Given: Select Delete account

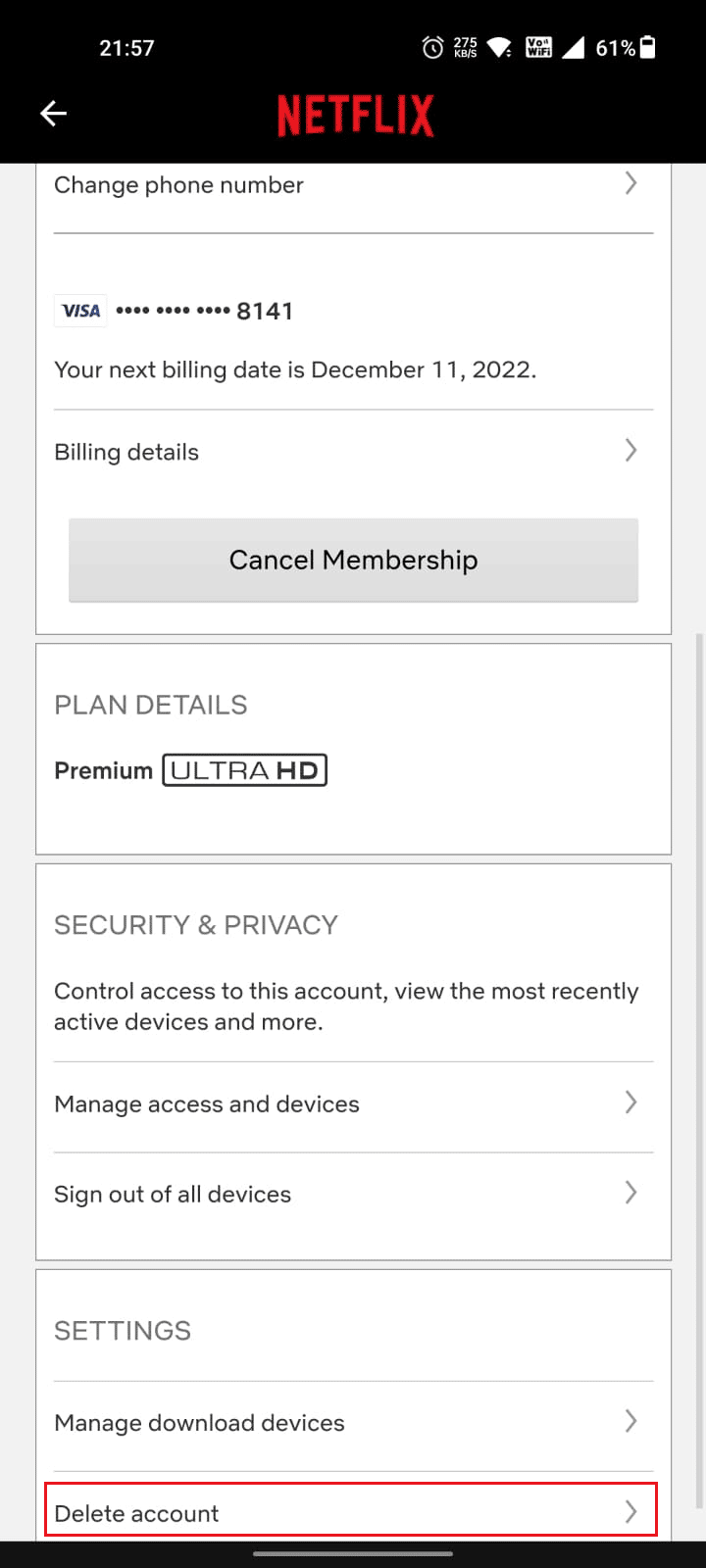Looking at the screenshot, I should tap(353, 1512).
